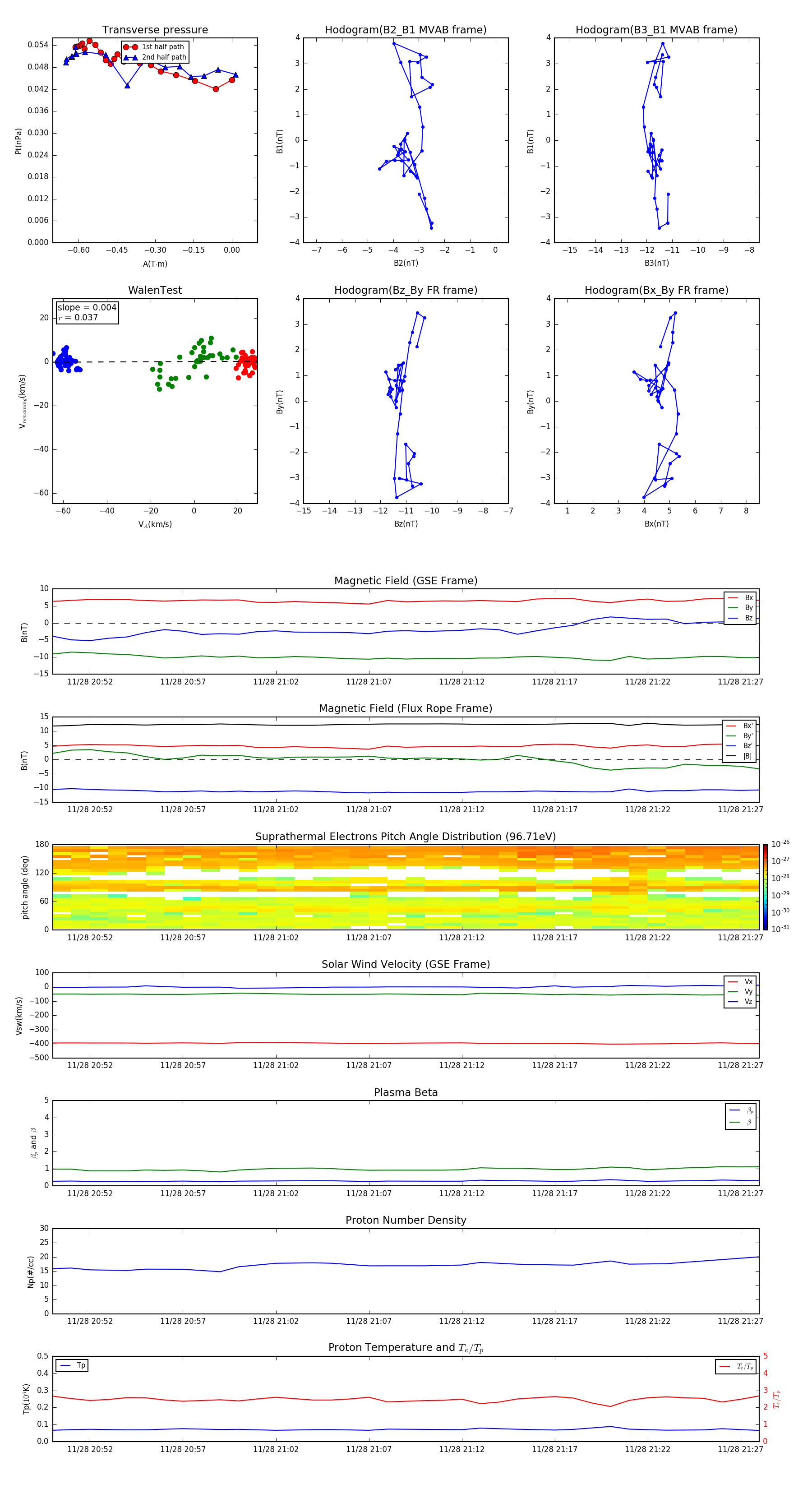Select the 'Hodogram(Bx_By FR frame)' title

656,290
